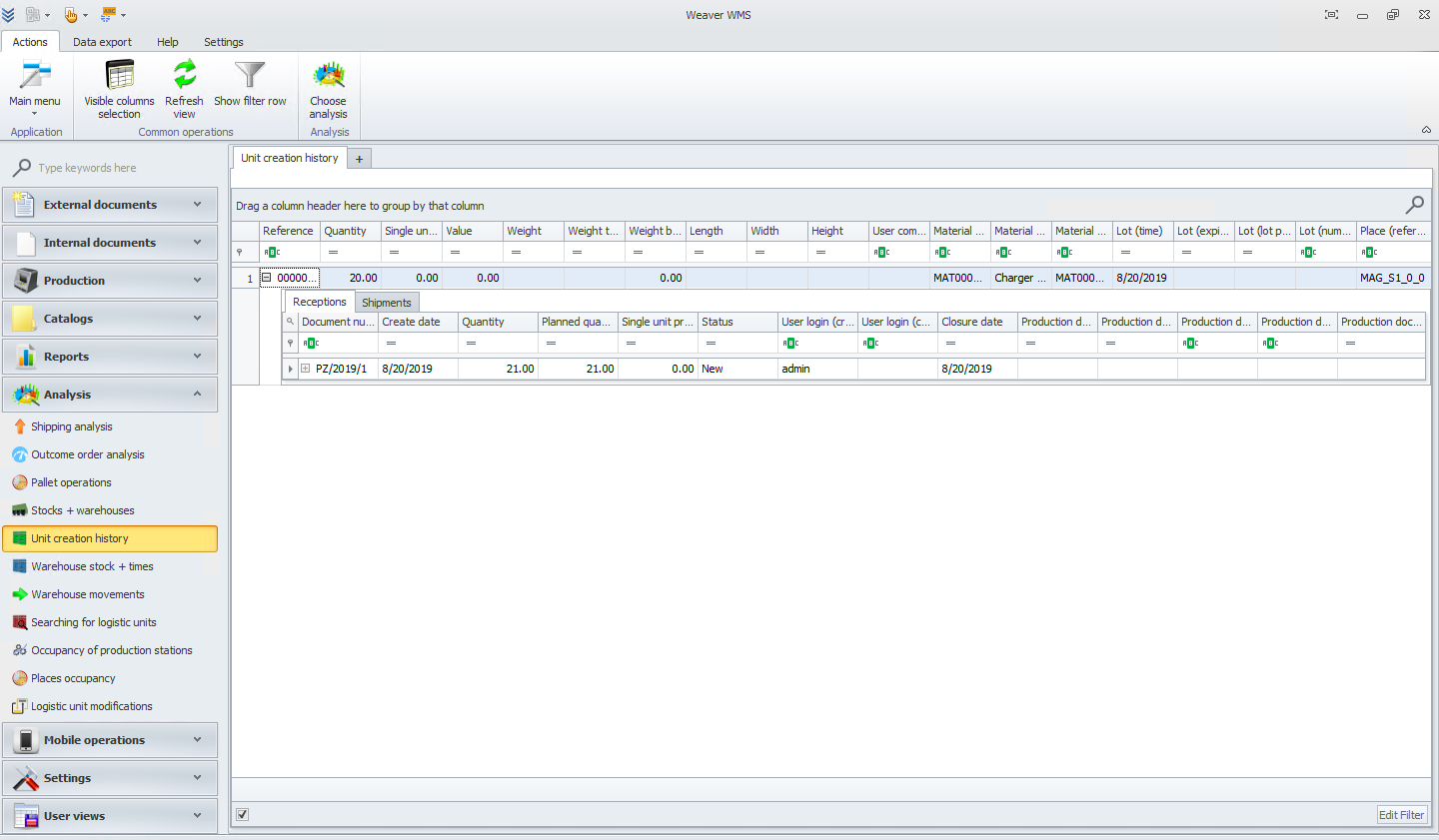Viewport: 1439px width, 840px height.
Task: Open the Main menu ribbon button
Action: click(35, 87)
